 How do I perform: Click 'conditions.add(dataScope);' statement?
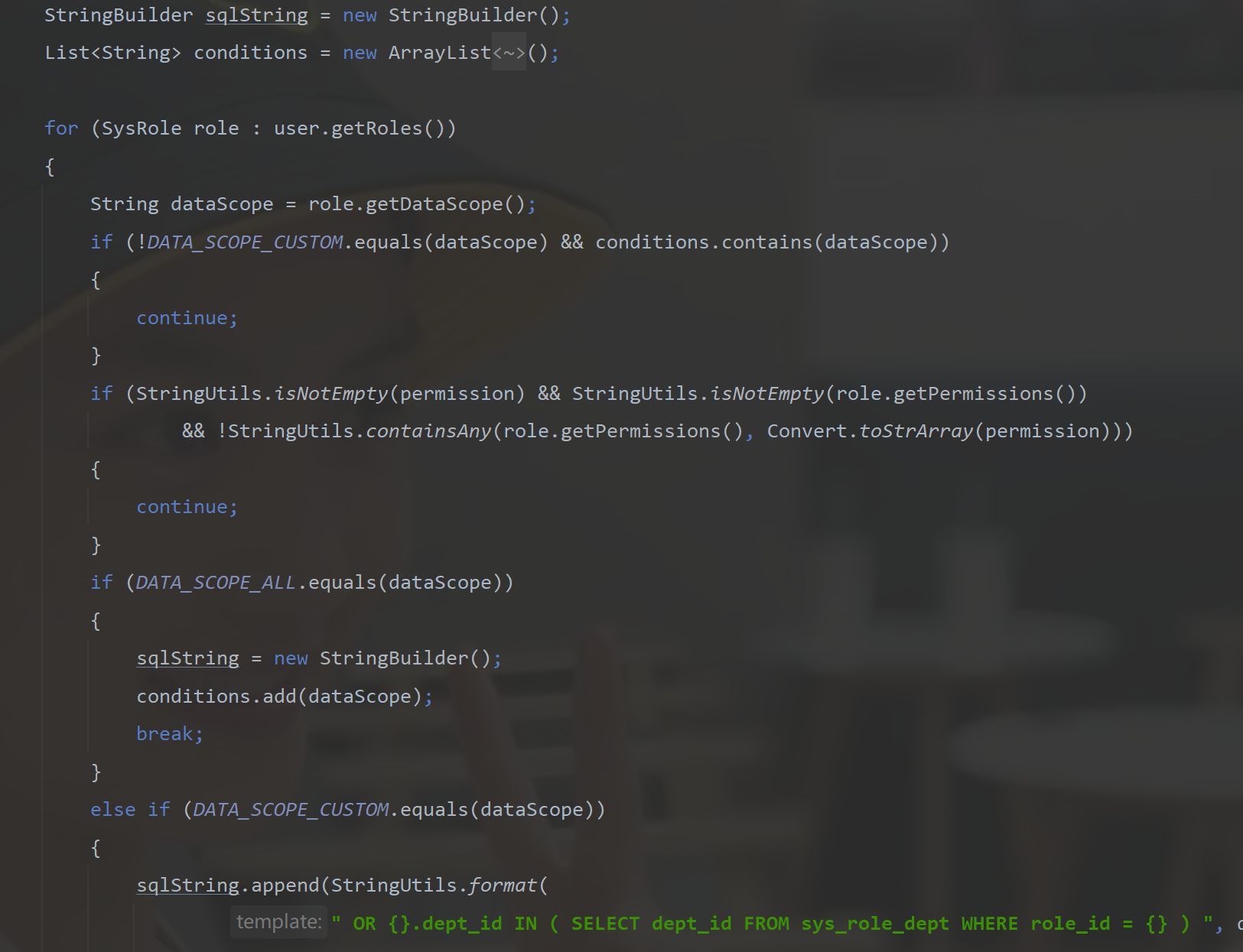(x=285, y=697)
